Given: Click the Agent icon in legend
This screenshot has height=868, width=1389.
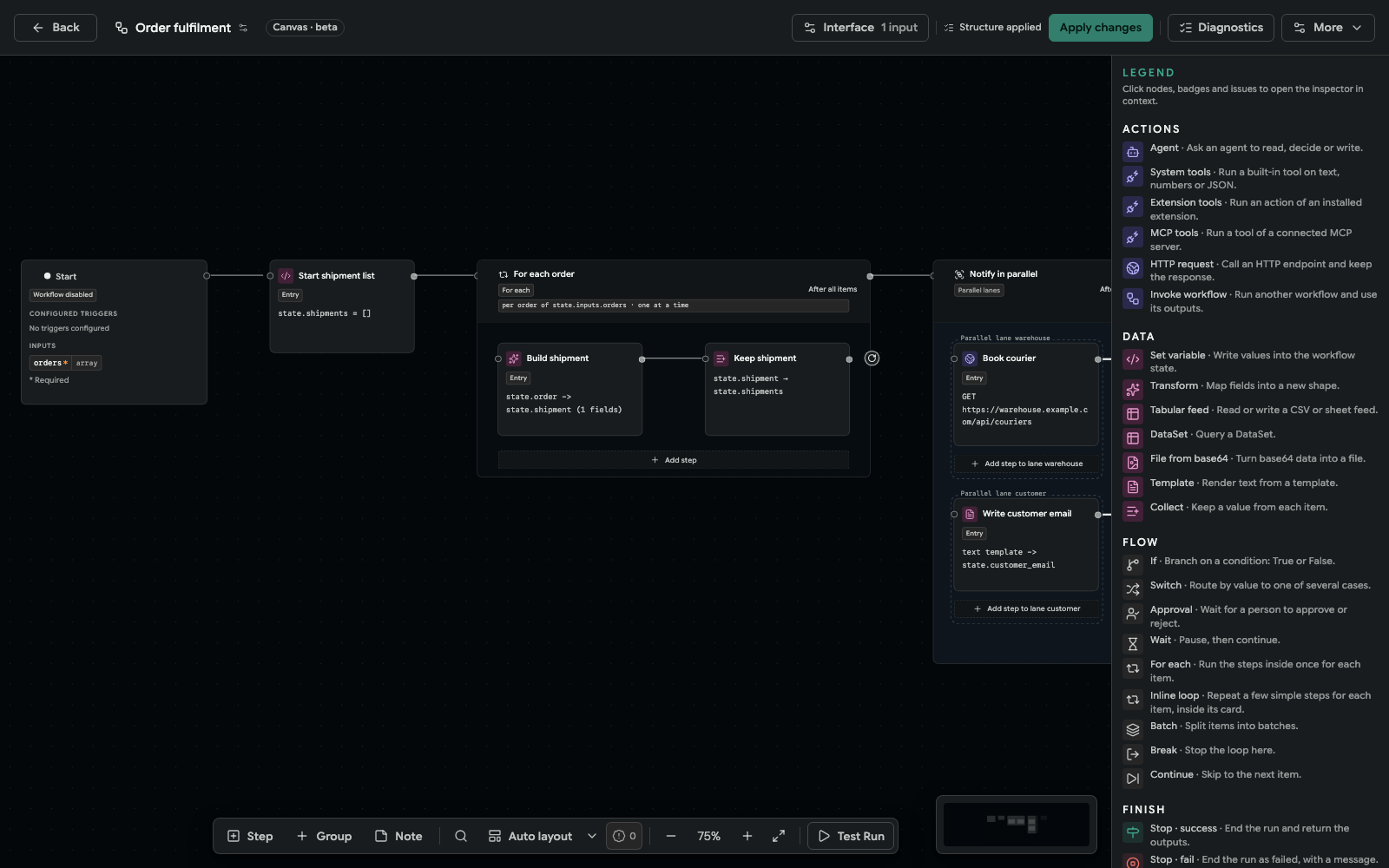Looking at the screenshot, I should pos(1133,152).
